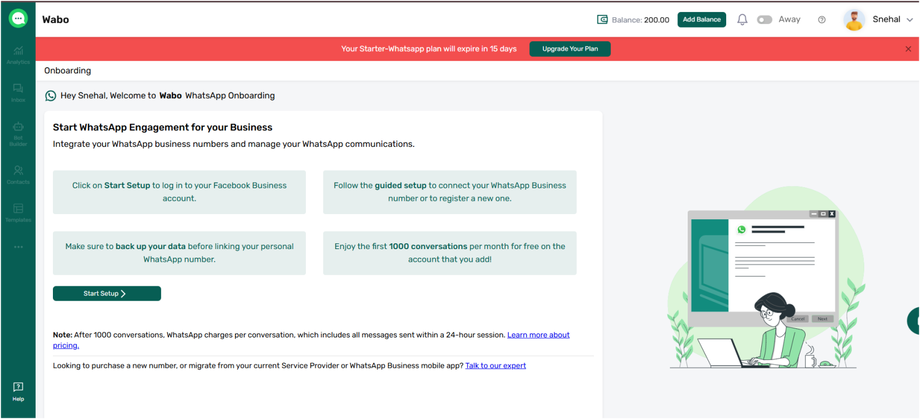The width and height of the screenshot is (920, 419).
Task: Open Contacts from the sidebar
Action: 18,174
